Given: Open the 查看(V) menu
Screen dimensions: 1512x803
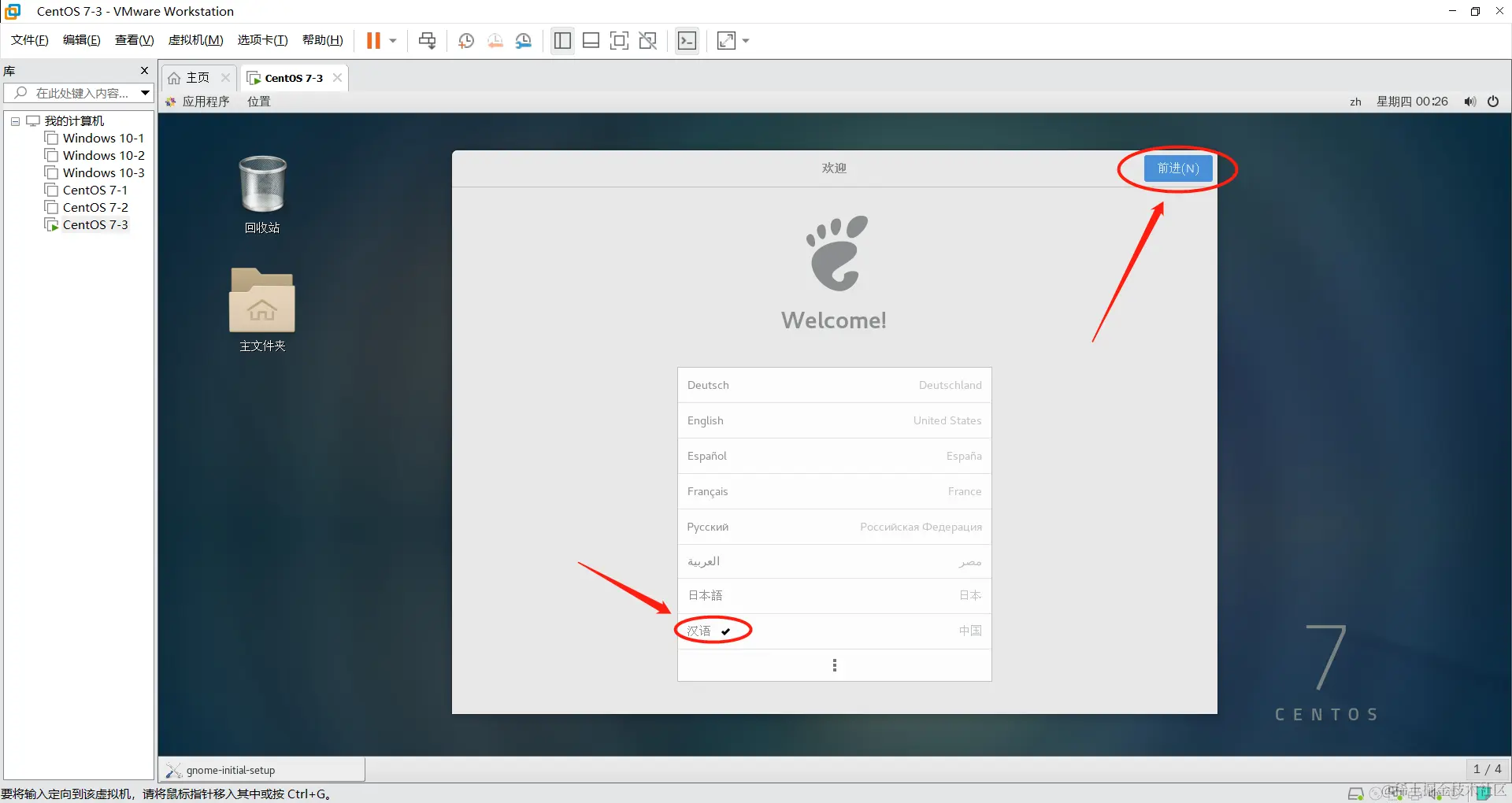Looking at the screenshot, I should [135, 40].
